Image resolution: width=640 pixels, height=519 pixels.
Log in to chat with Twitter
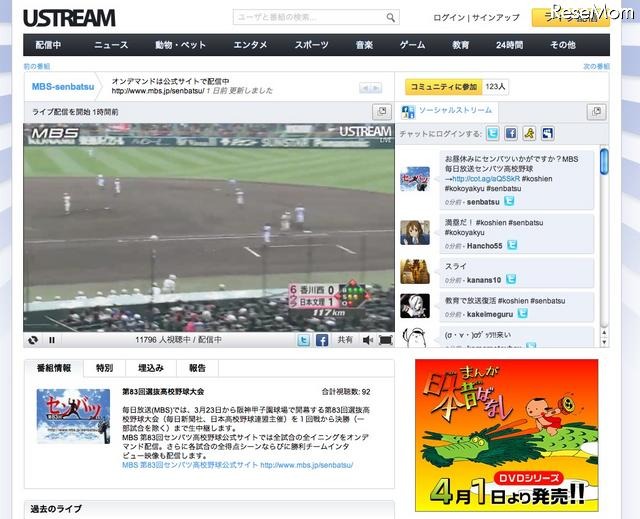(493, 133)
